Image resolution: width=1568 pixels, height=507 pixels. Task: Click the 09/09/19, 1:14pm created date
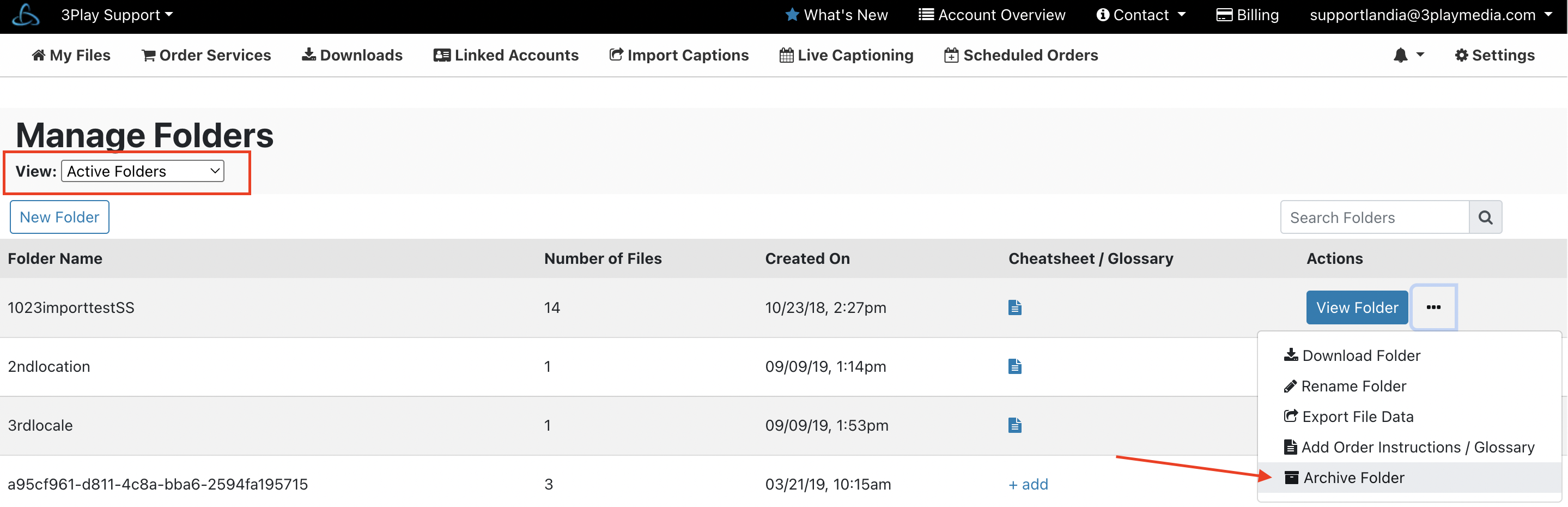tap(825, 366)
